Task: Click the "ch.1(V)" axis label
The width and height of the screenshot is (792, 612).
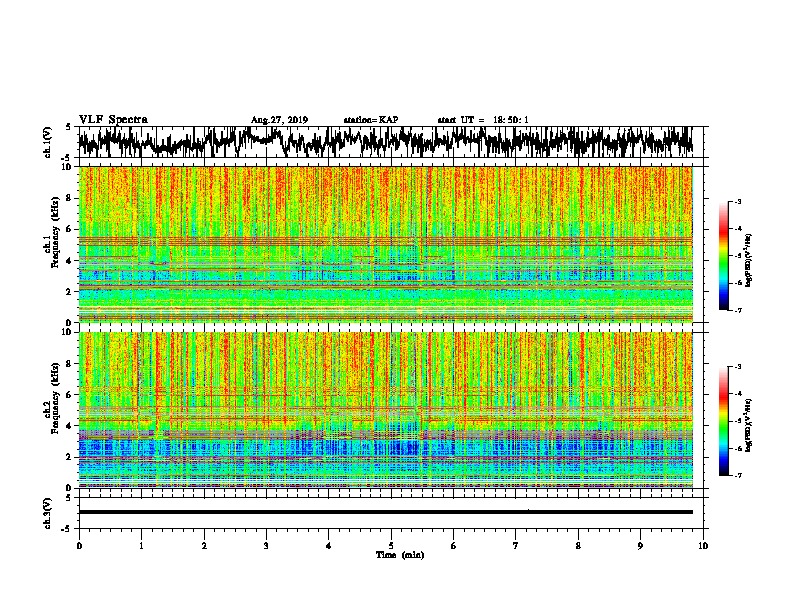Action: click(47, 142)
